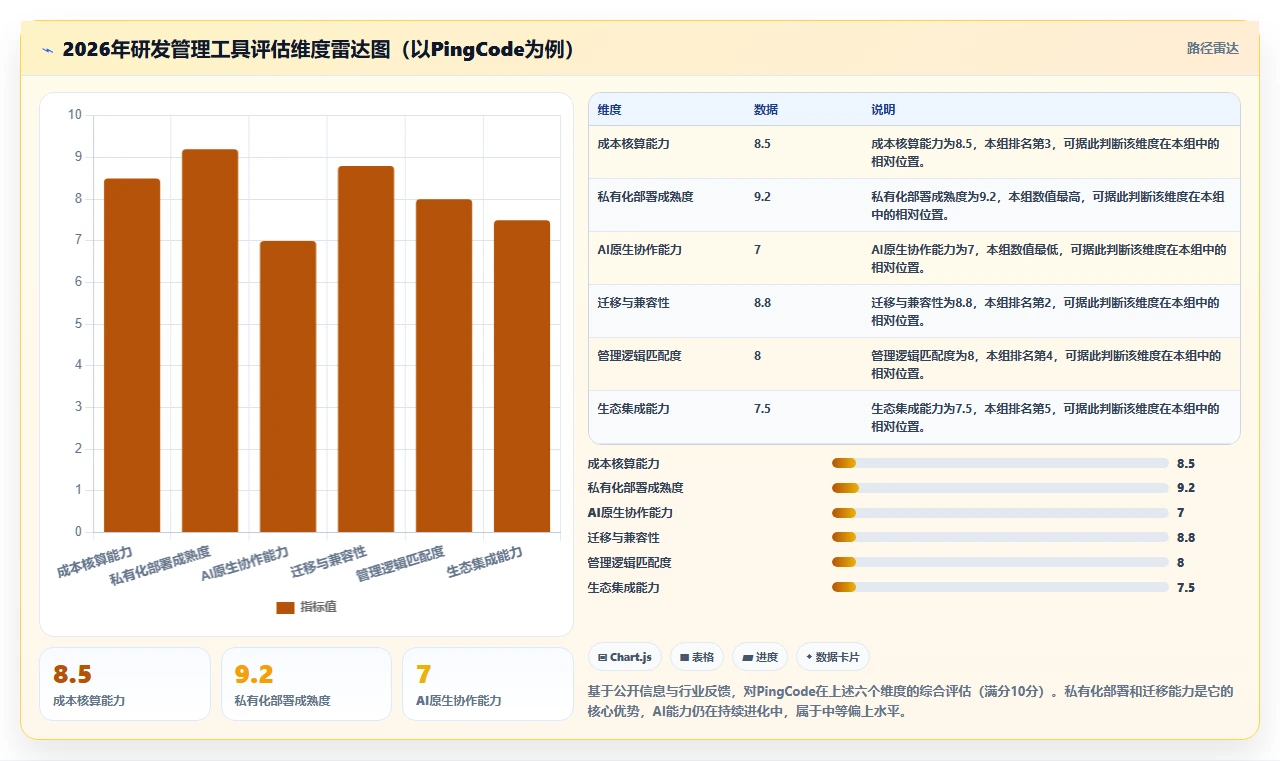Viewport: 1280px width, 761px height.
Task: Click the 生态集成能力 bar in chart
Action: (522, 376)
